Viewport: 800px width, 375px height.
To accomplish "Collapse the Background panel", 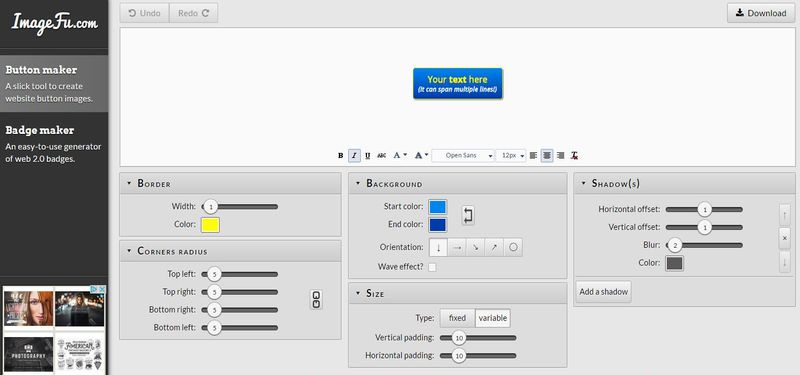I will (358, 183).
